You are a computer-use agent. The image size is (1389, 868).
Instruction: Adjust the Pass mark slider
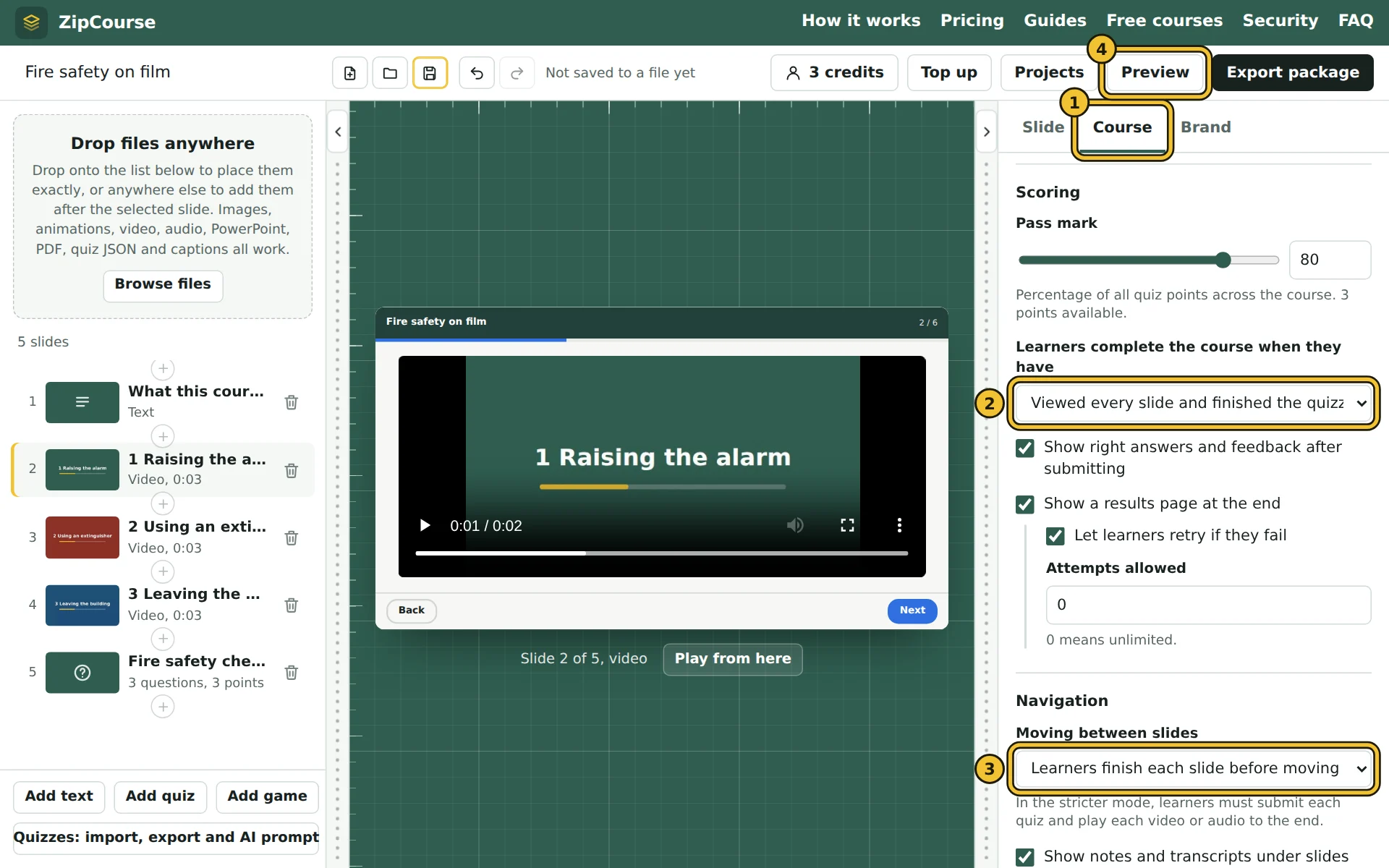tap(1148, 260)
